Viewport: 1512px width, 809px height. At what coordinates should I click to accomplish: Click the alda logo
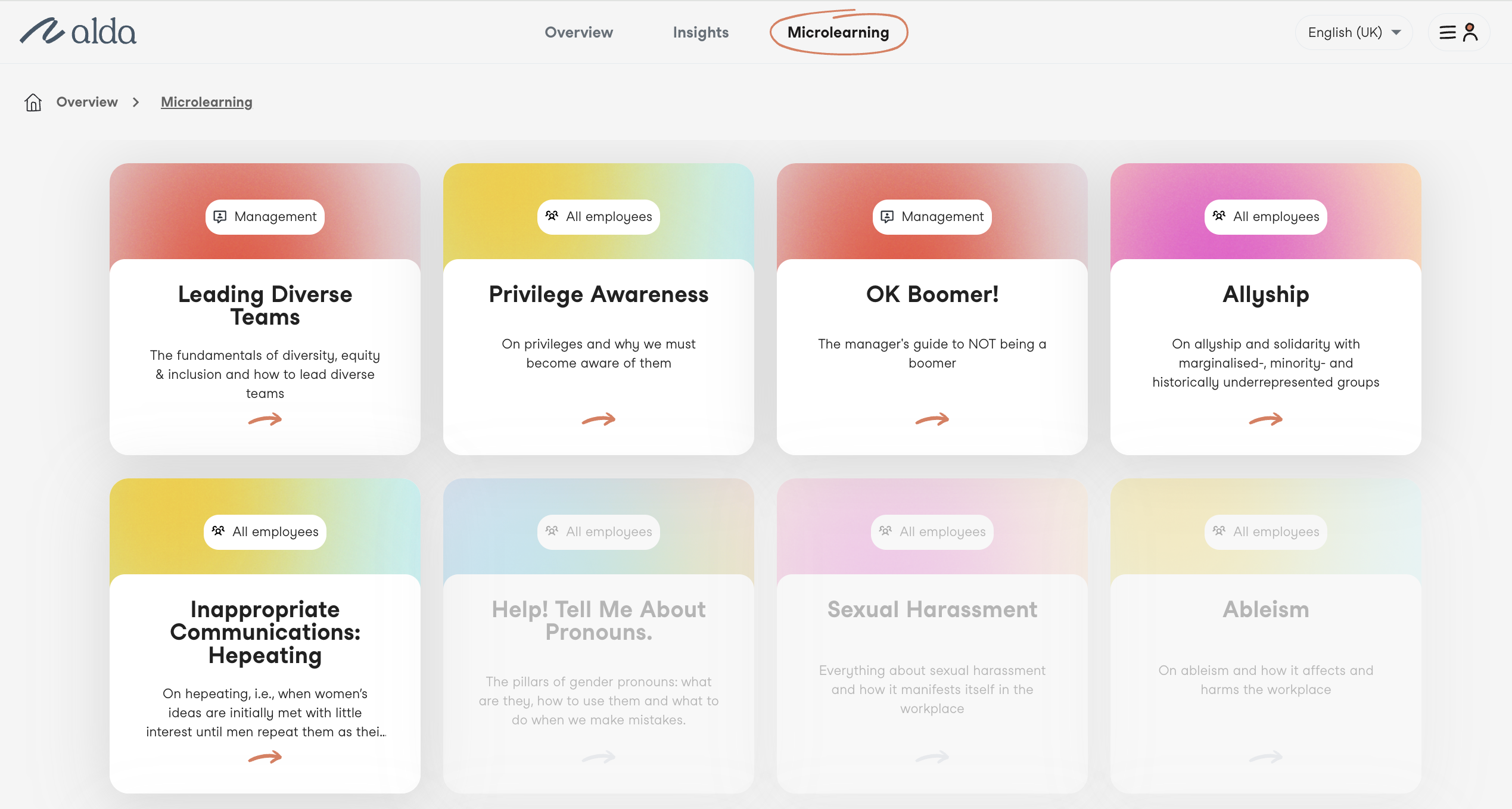pyautogui.click(x=78, y=32)
